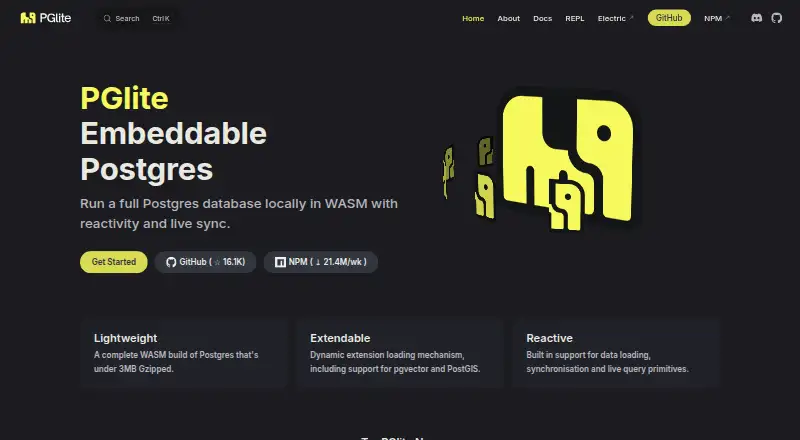Click the 'Embeddable' heading text

click(x=173, y=134)
